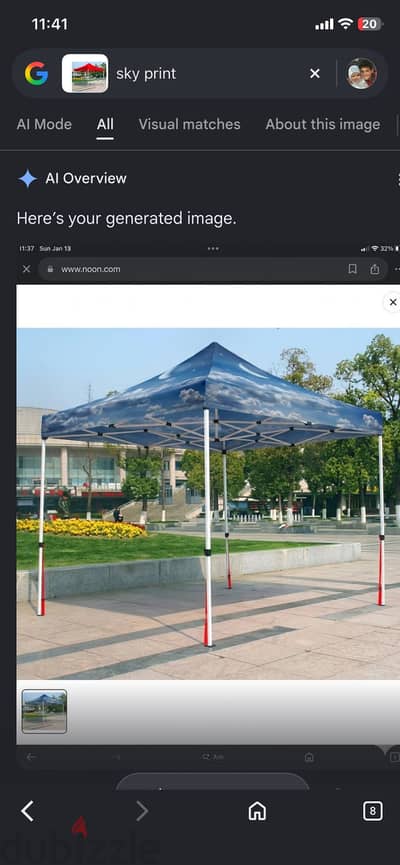Open AI Overview three-dot options menu
Screen dimensions: 400x865
pos(397,179)
